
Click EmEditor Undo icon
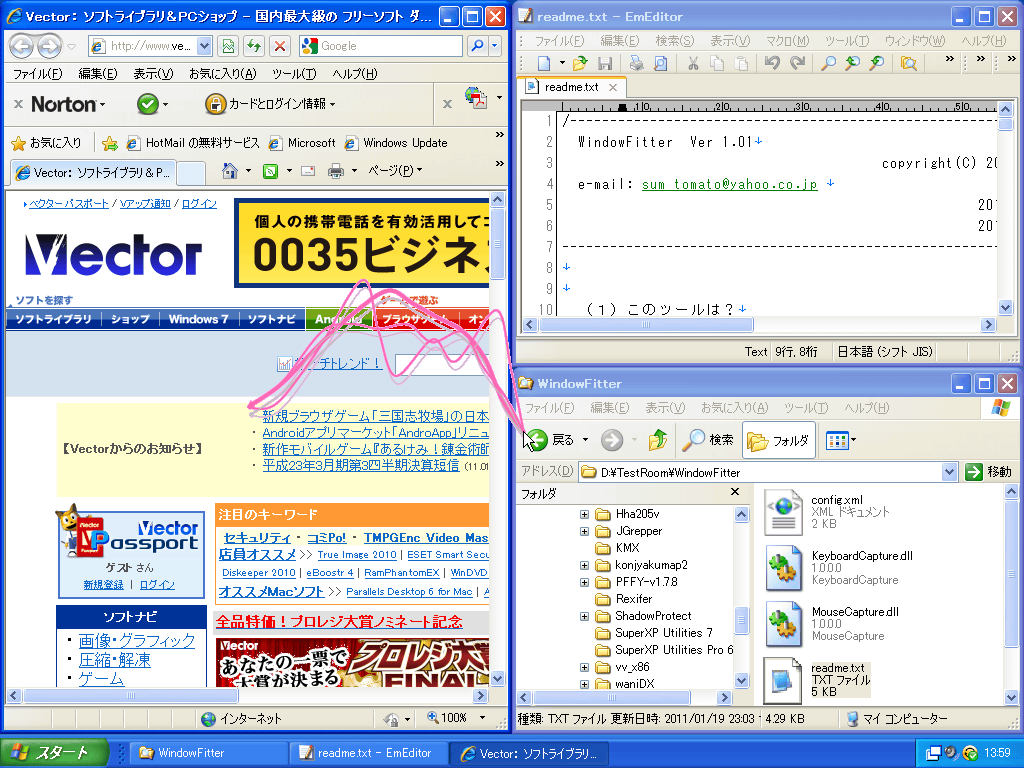pos(773,63)
